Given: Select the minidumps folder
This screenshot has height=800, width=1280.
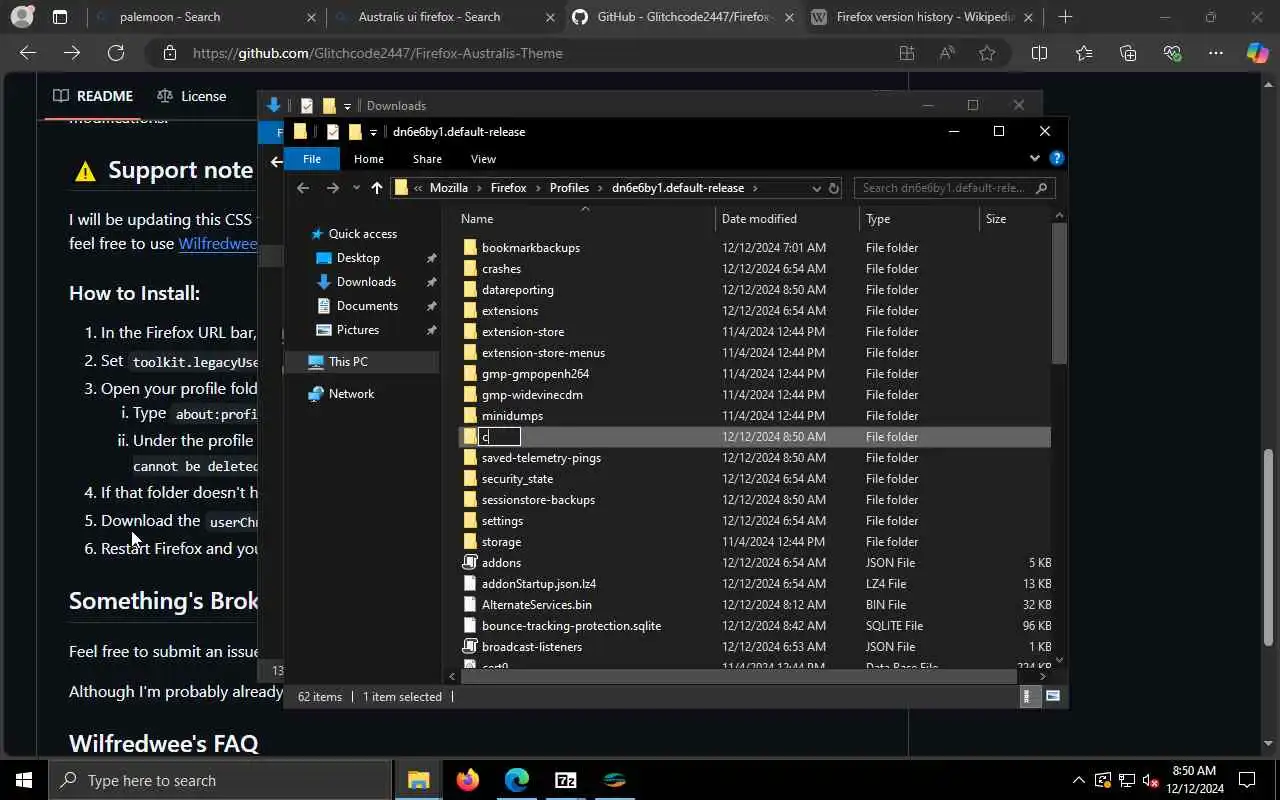Looking at the screenshot, I should tap(512, 415).
